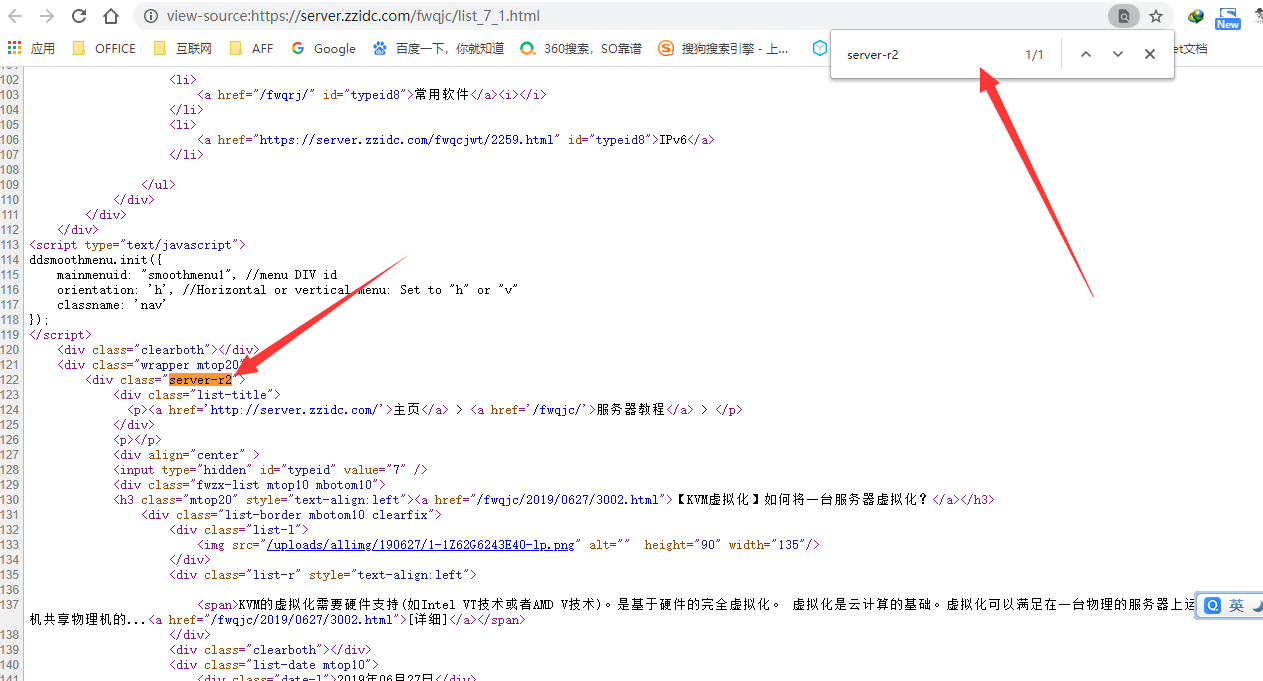Click the moon icon on the Sogou input bar
The width and height of the screenshot is (1263, 681).
pyautogui.click(x=1256, y=606)
